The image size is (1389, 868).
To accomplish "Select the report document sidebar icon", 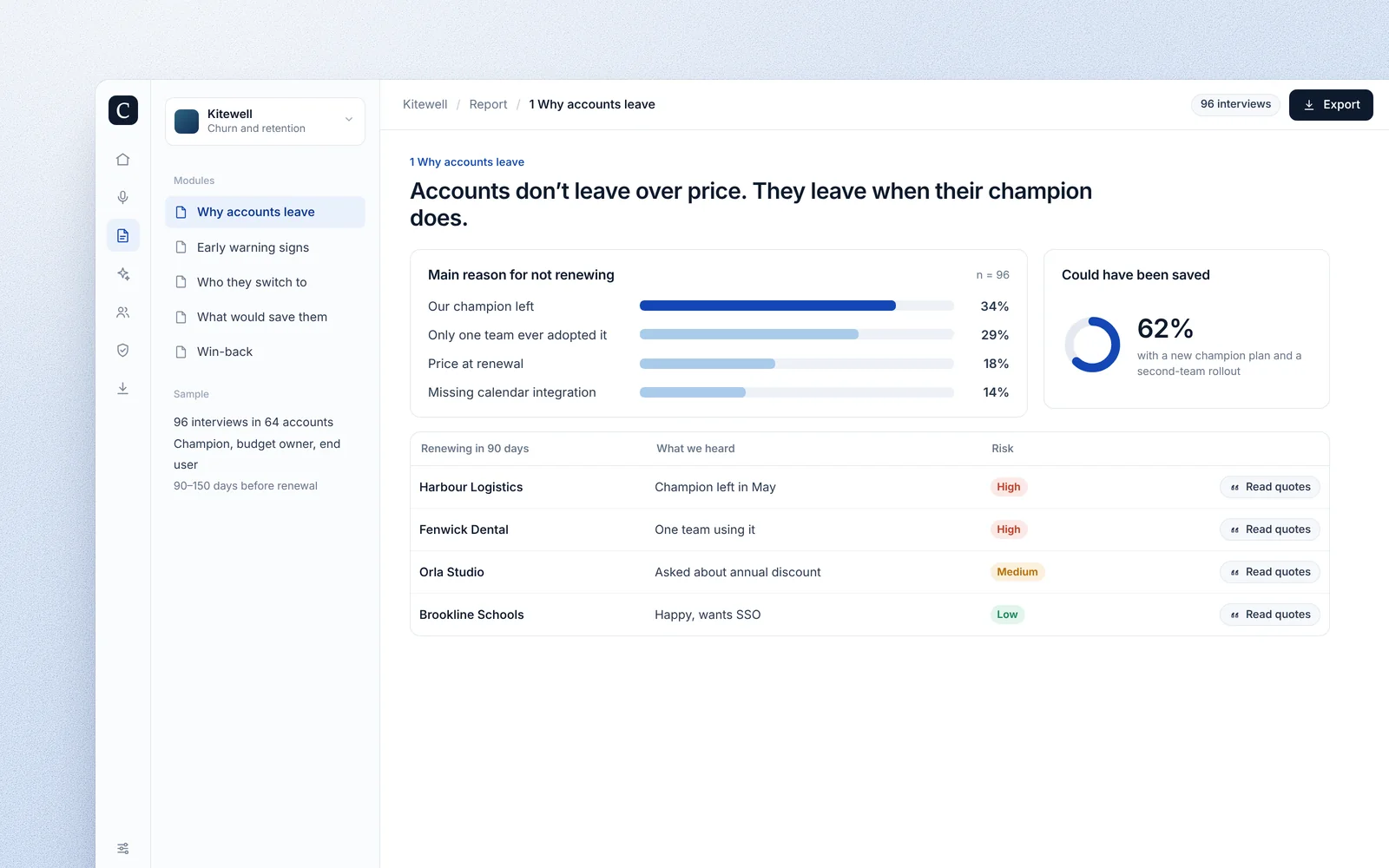I will (x=123, y=236).
